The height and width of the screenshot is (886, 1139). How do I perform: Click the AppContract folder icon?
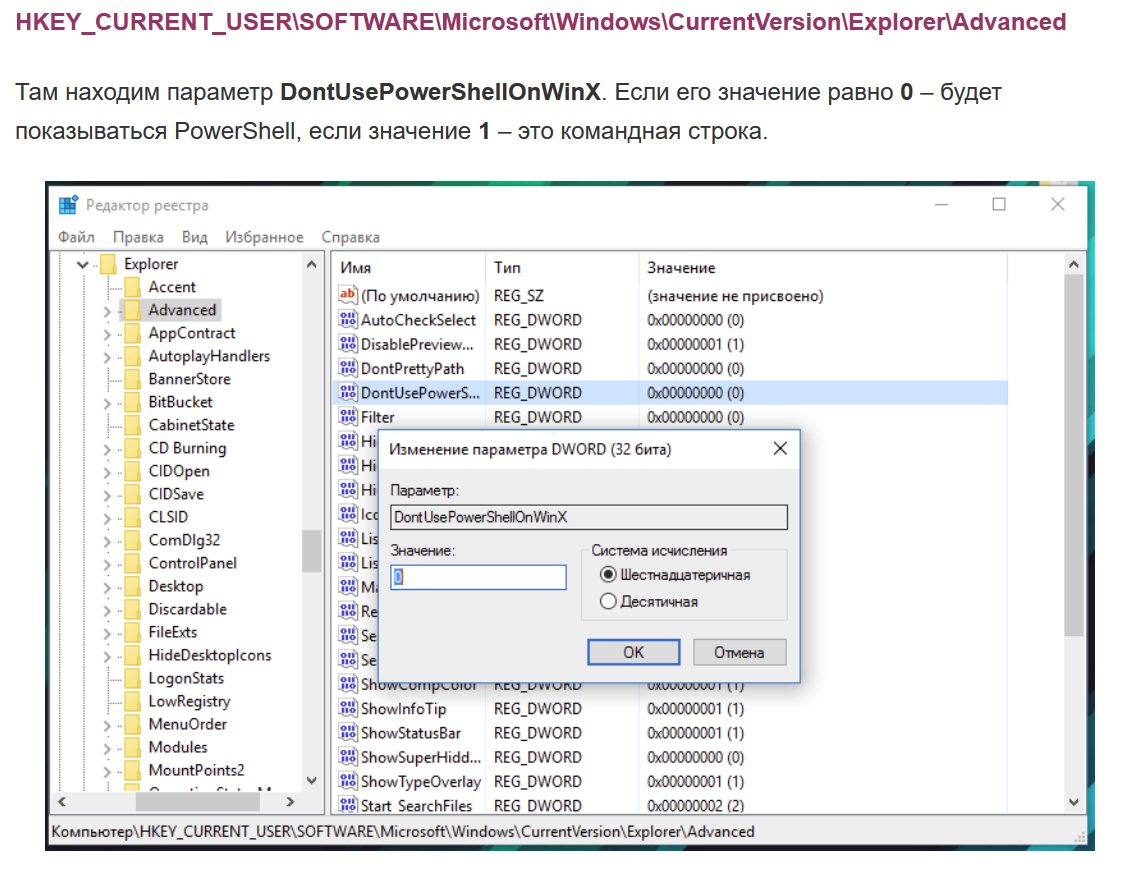tap(132, 333)
